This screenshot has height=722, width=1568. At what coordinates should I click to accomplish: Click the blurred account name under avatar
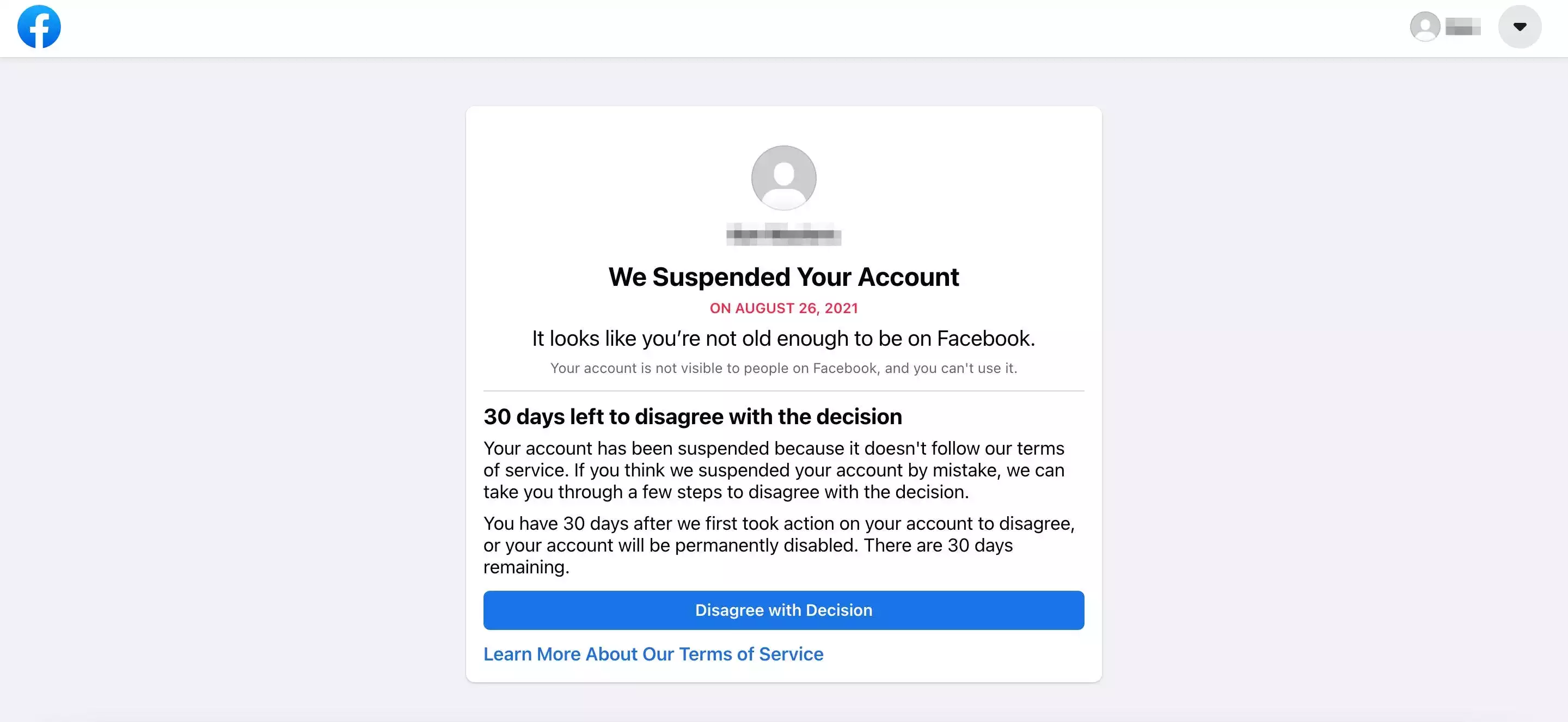click(x=783, y=234)
